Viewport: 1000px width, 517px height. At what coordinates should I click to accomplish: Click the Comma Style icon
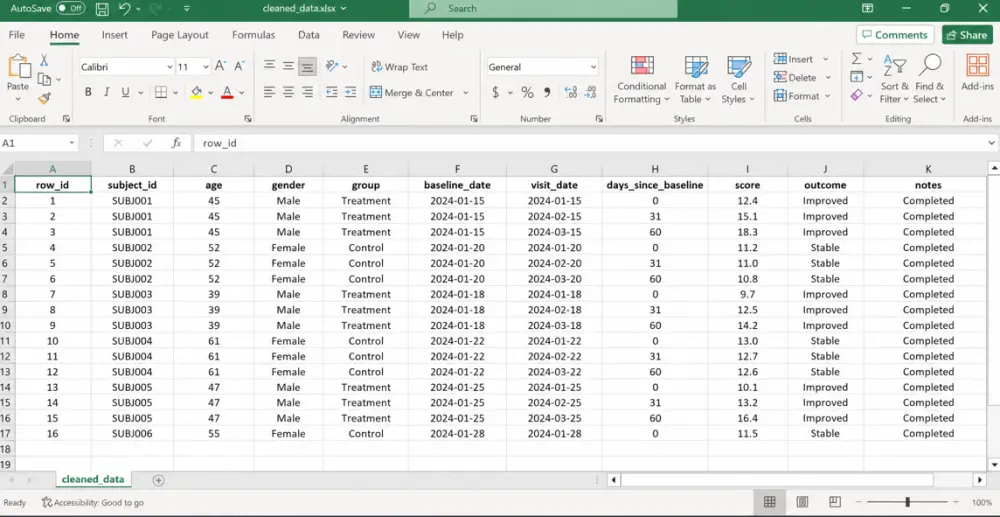(547, 92)
